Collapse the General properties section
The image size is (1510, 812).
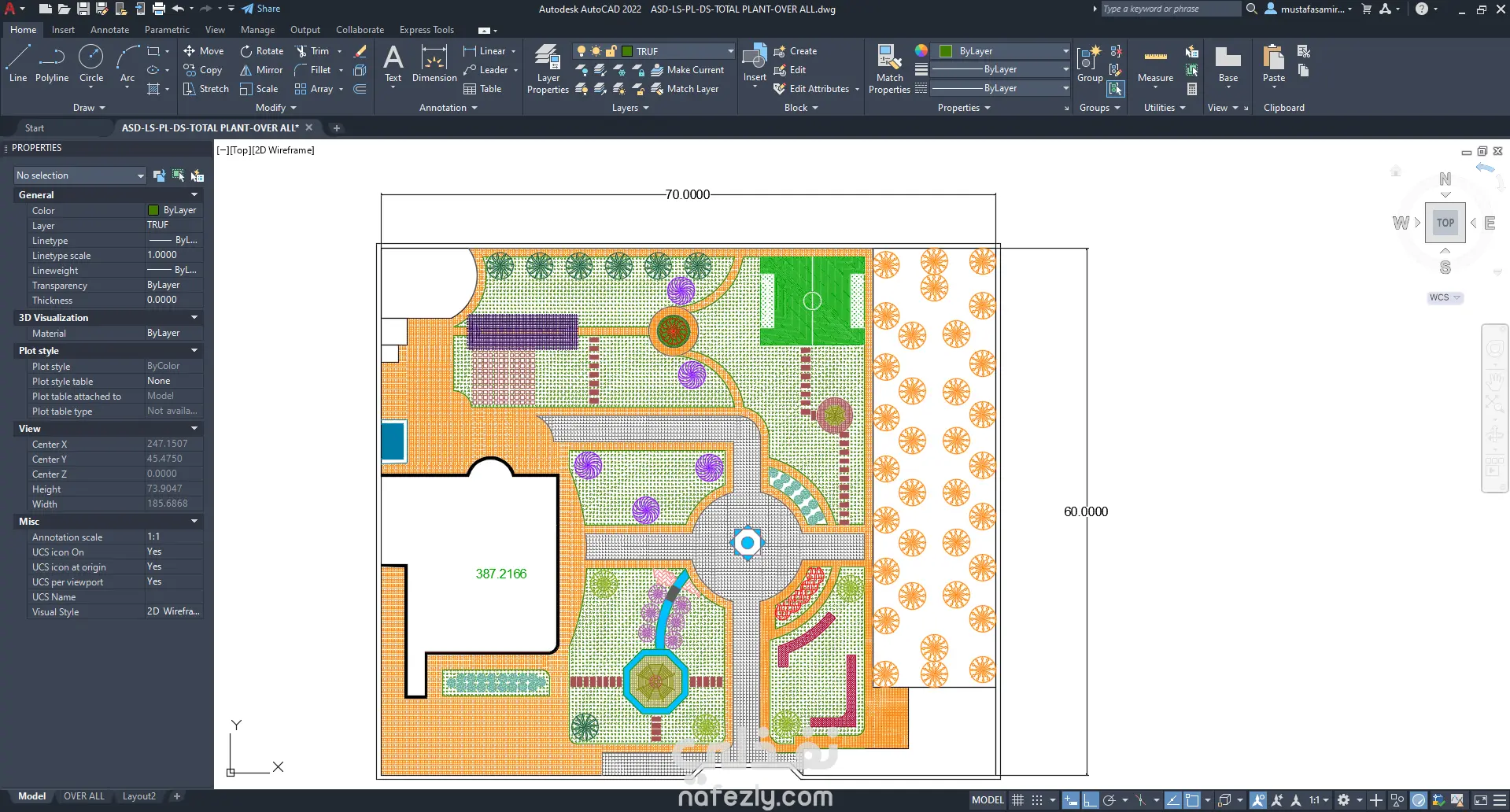194,194
